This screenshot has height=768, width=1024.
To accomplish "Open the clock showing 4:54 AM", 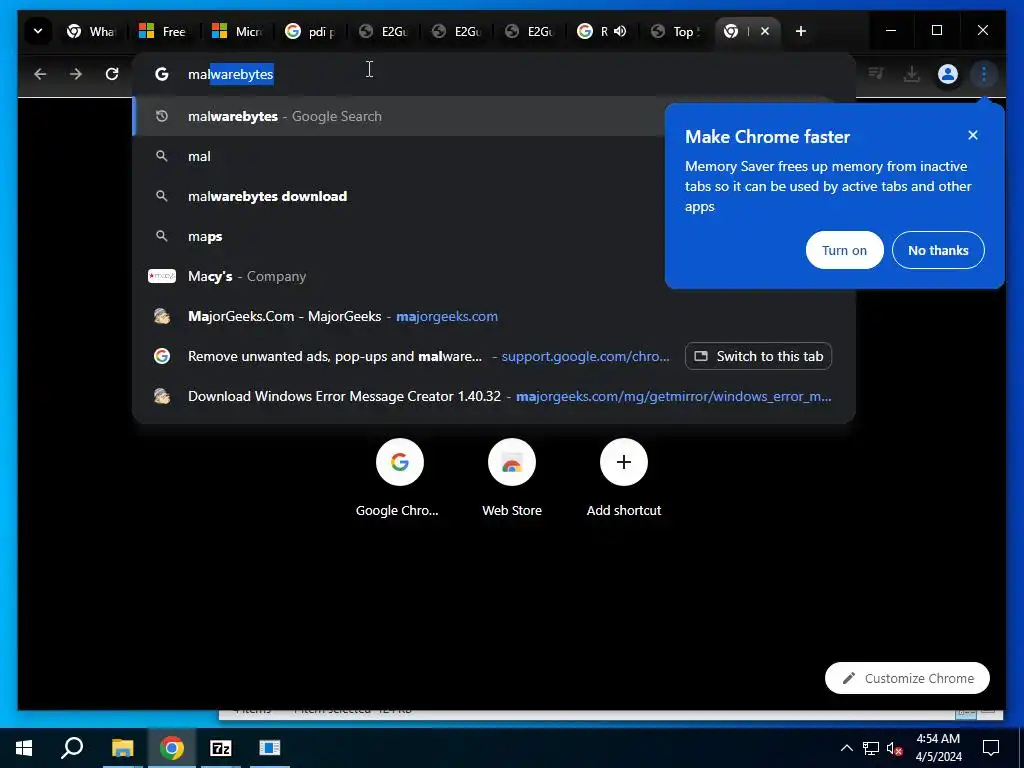I will (x=938, y=748).
